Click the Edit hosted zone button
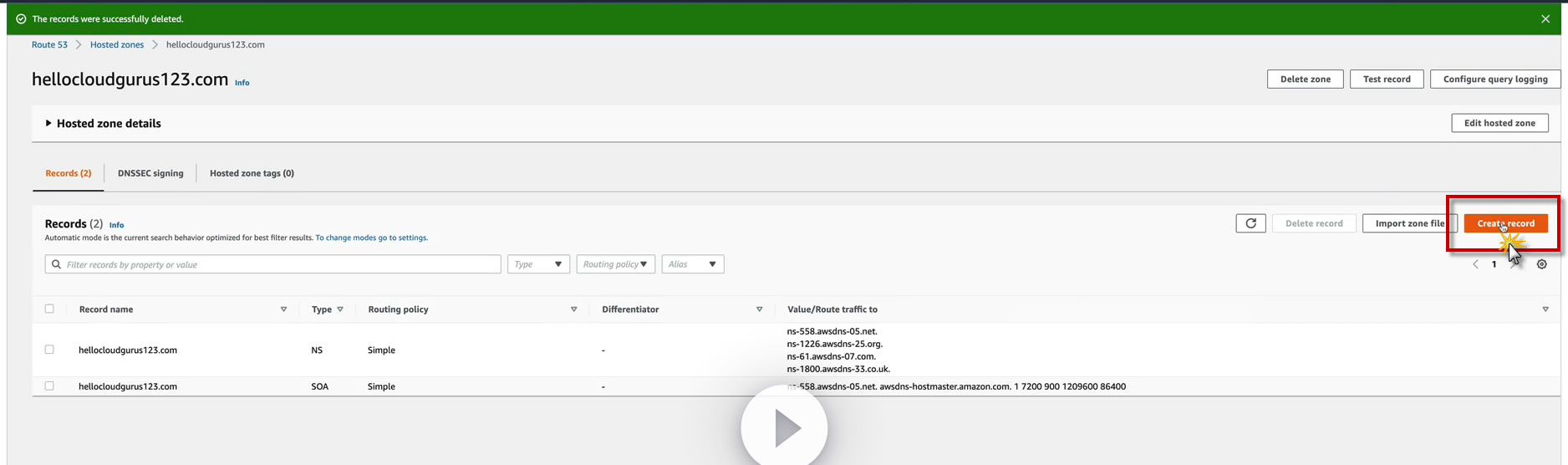This screenshot has height=465, width=1568. (1499, 123)
